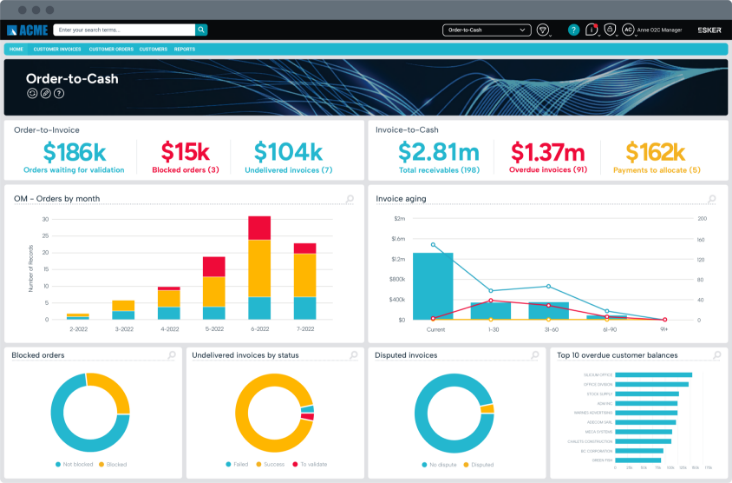
Task: Click the edit pencil icon under the Order-to-Cash title
Action: [45, 93]
